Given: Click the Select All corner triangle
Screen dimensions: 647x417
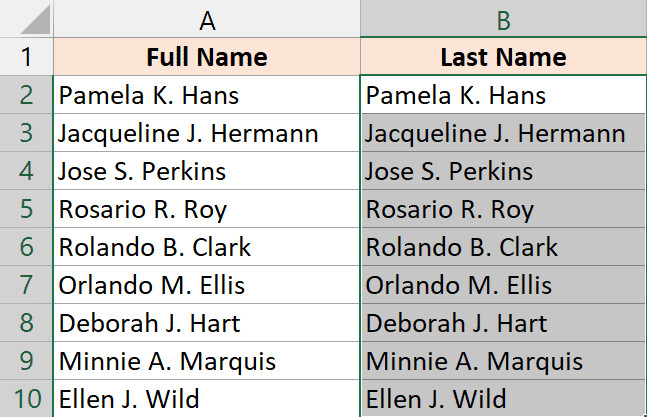Looking at the screenshot, I should click(x=28, y=19).
